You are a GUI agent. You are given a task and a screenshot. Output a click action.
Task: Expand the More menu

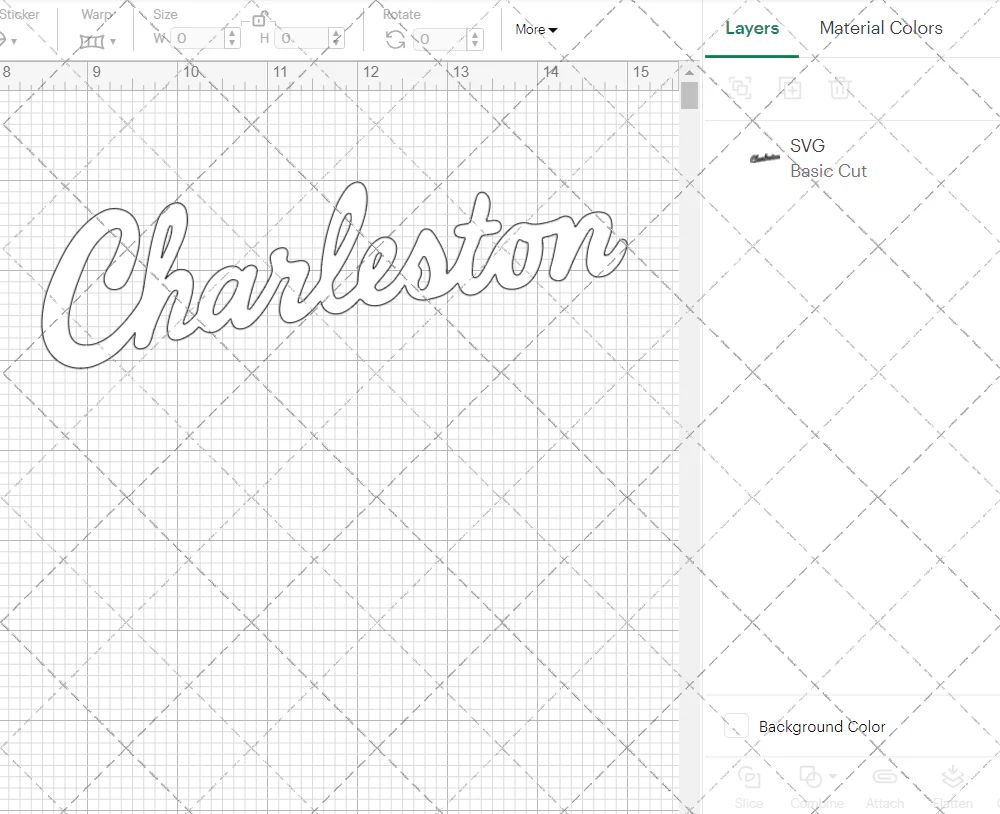tap(536, 30)
